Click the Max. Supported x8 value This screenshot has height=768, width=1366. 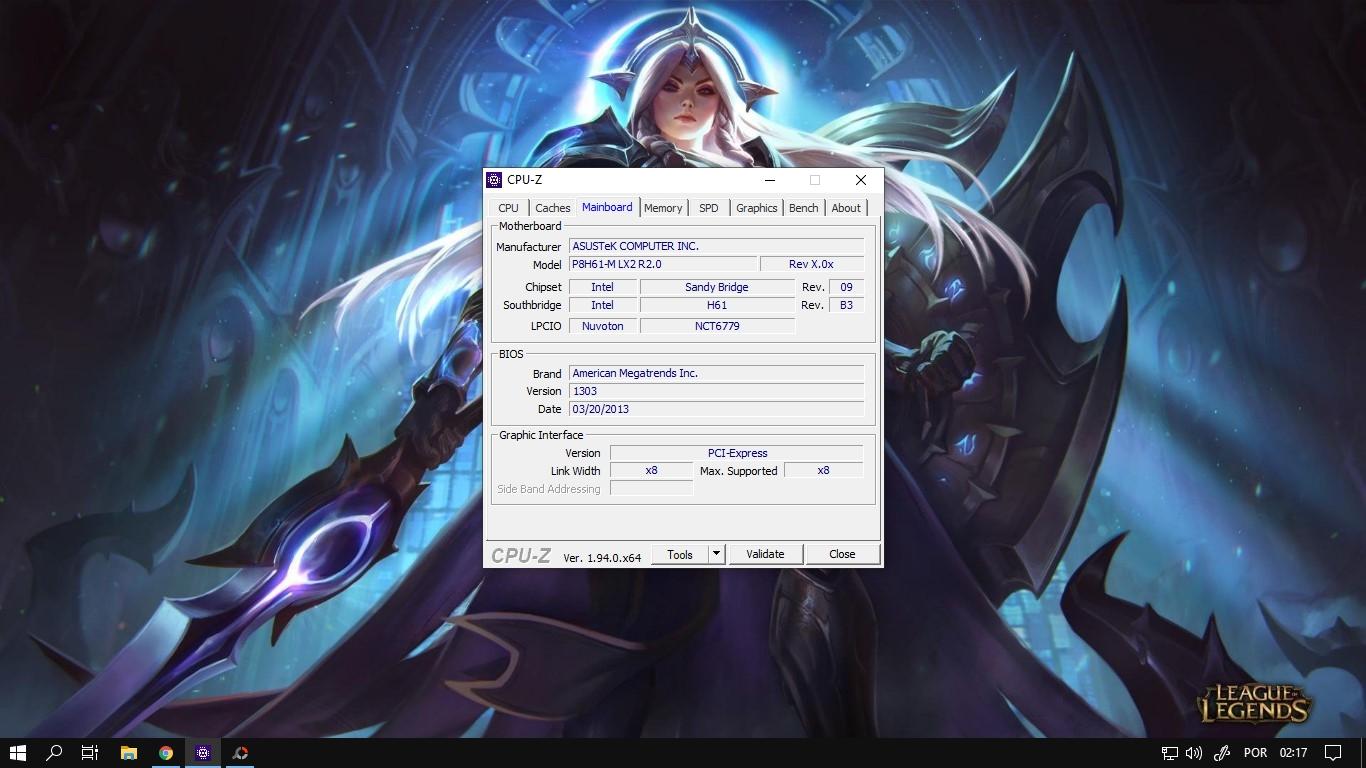(x=823, y=470)
